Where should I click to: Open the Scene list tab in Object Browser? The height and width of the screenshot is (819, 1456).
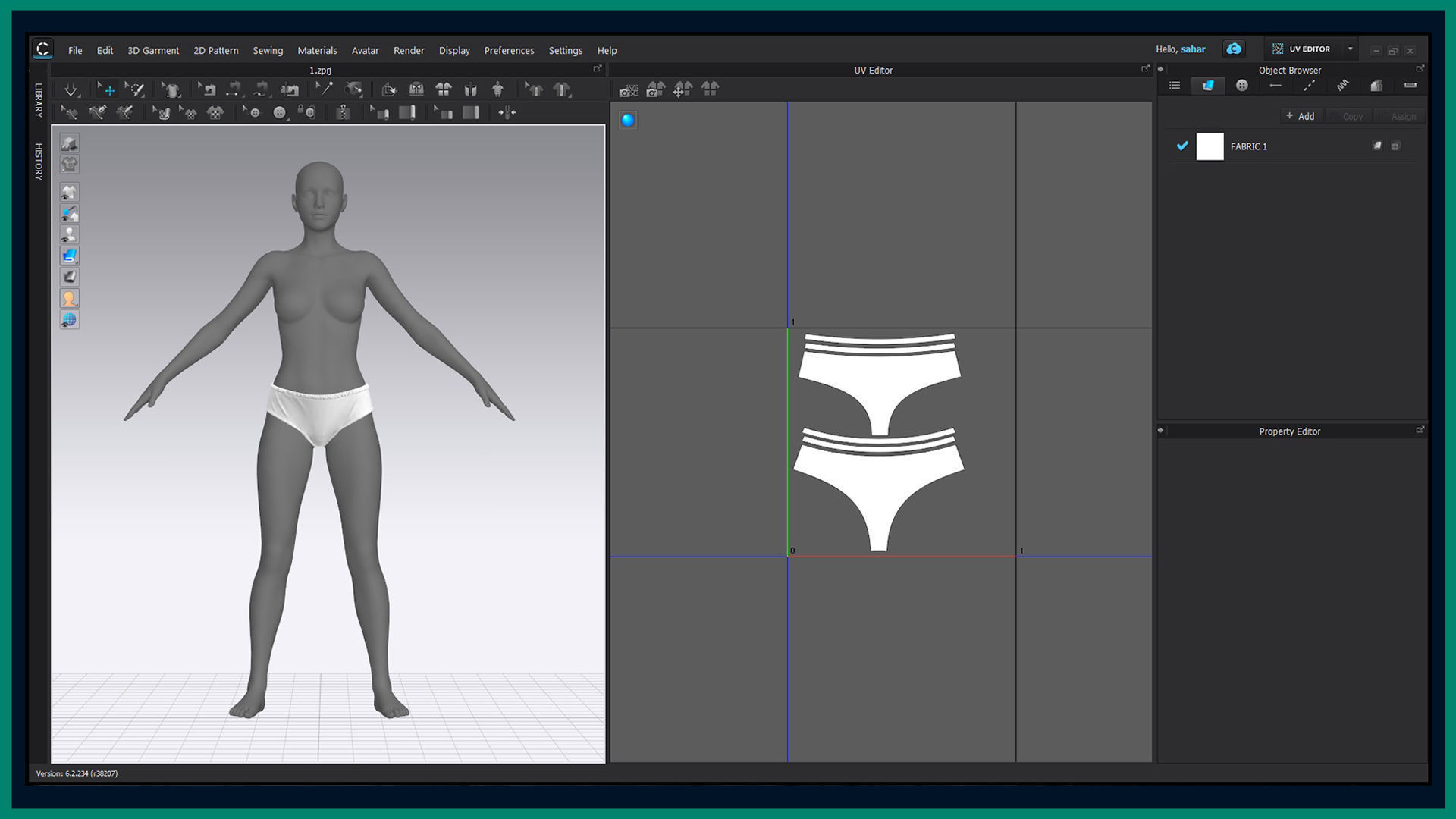click(1175, 86)
